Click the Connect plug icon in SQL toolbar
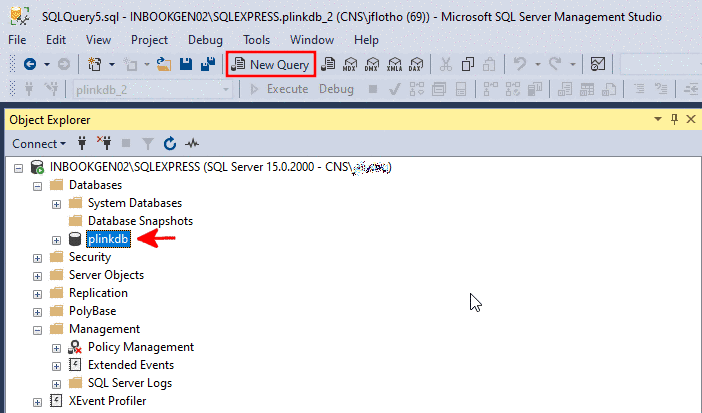This screenshot has width=702, height=413. tap(29, 89)
